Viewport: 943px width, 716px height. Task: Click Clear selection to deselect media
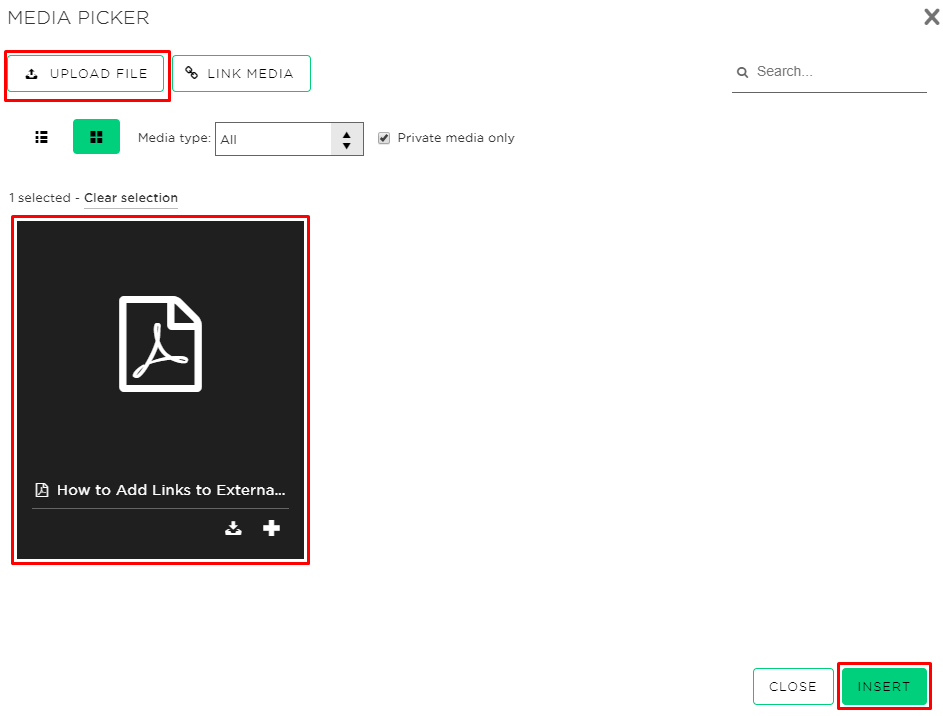pos(130,197)
